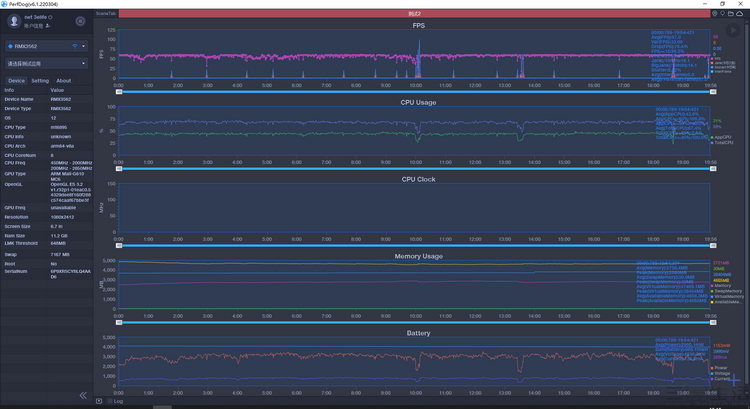
Task: Click the blue plus add-chart button
Action: 735,380
